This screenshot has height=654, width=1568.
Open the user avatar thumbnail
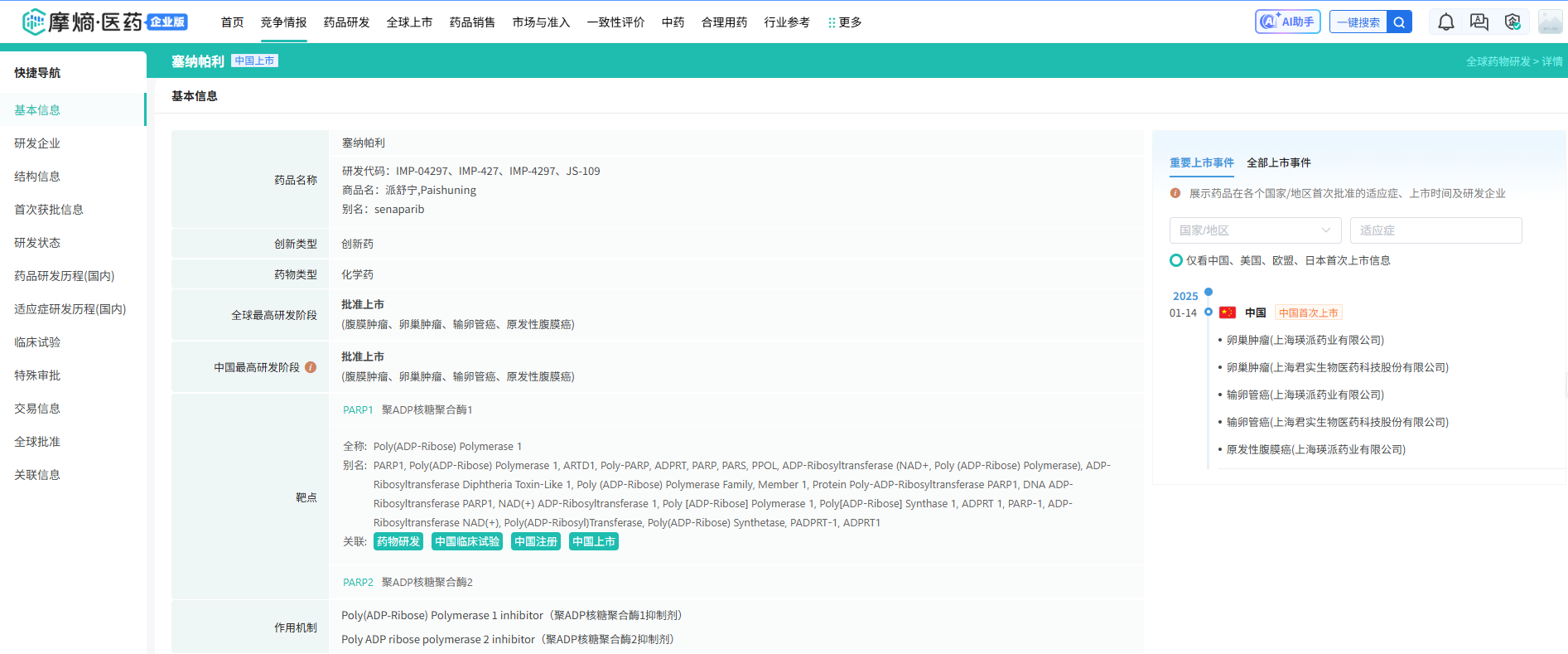click(x=1550, y=22)
